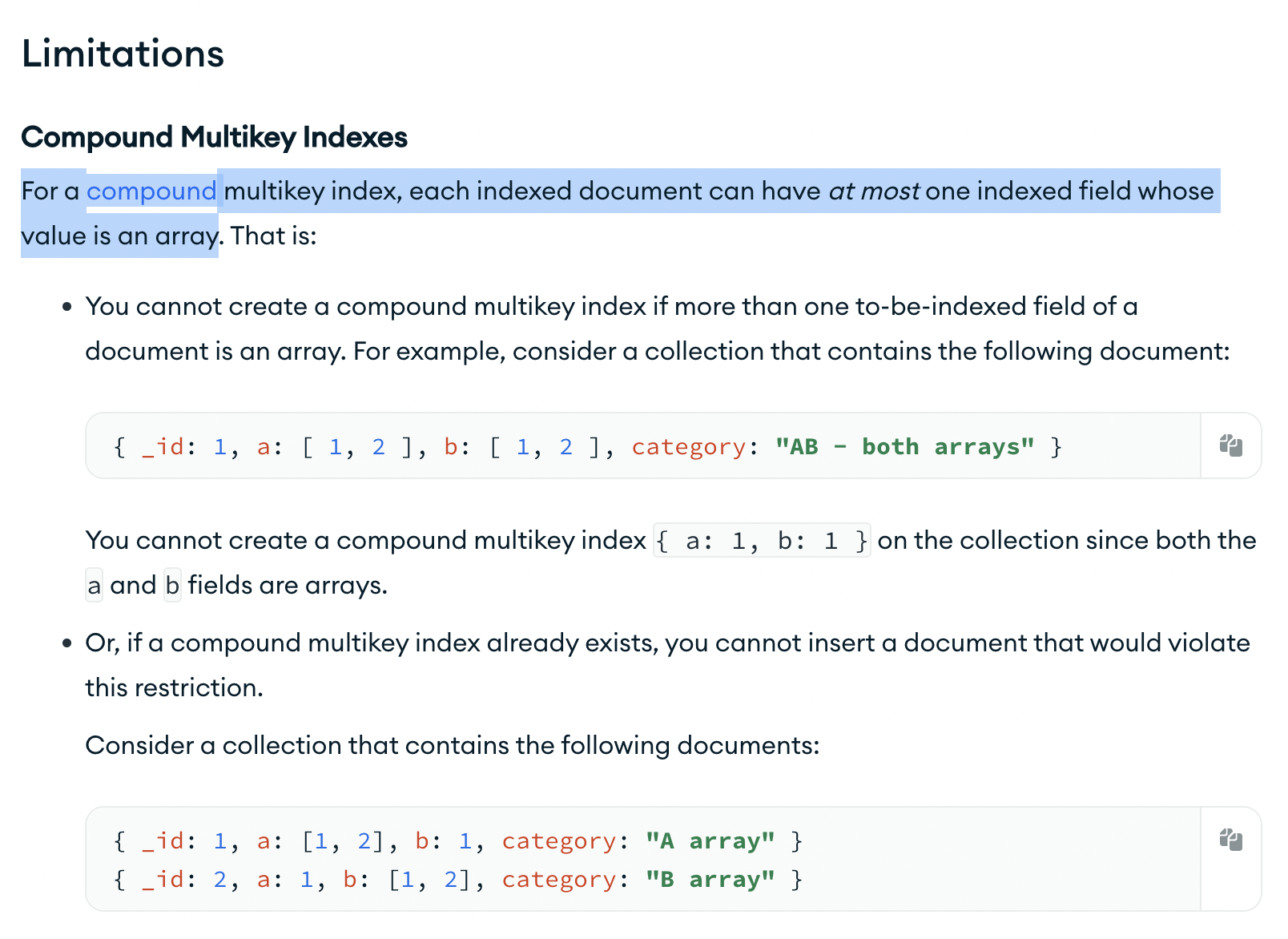Click the "AB – both arrays" string in the code
The height and width of the screenshot is (939, 1288).
(904, 446)
